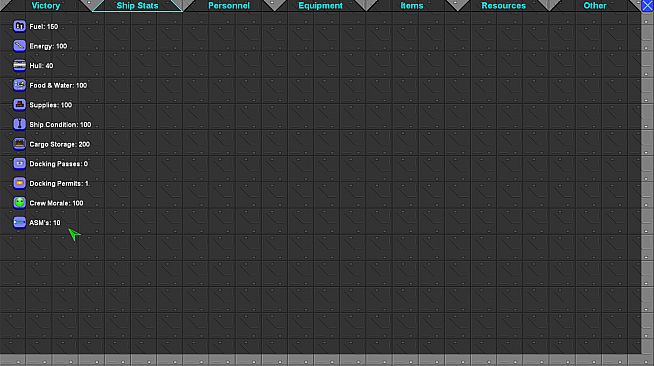Viewport: 654px width, 366px height.
Task: Click the 'Fuel: 150' text
Action: 44,27
